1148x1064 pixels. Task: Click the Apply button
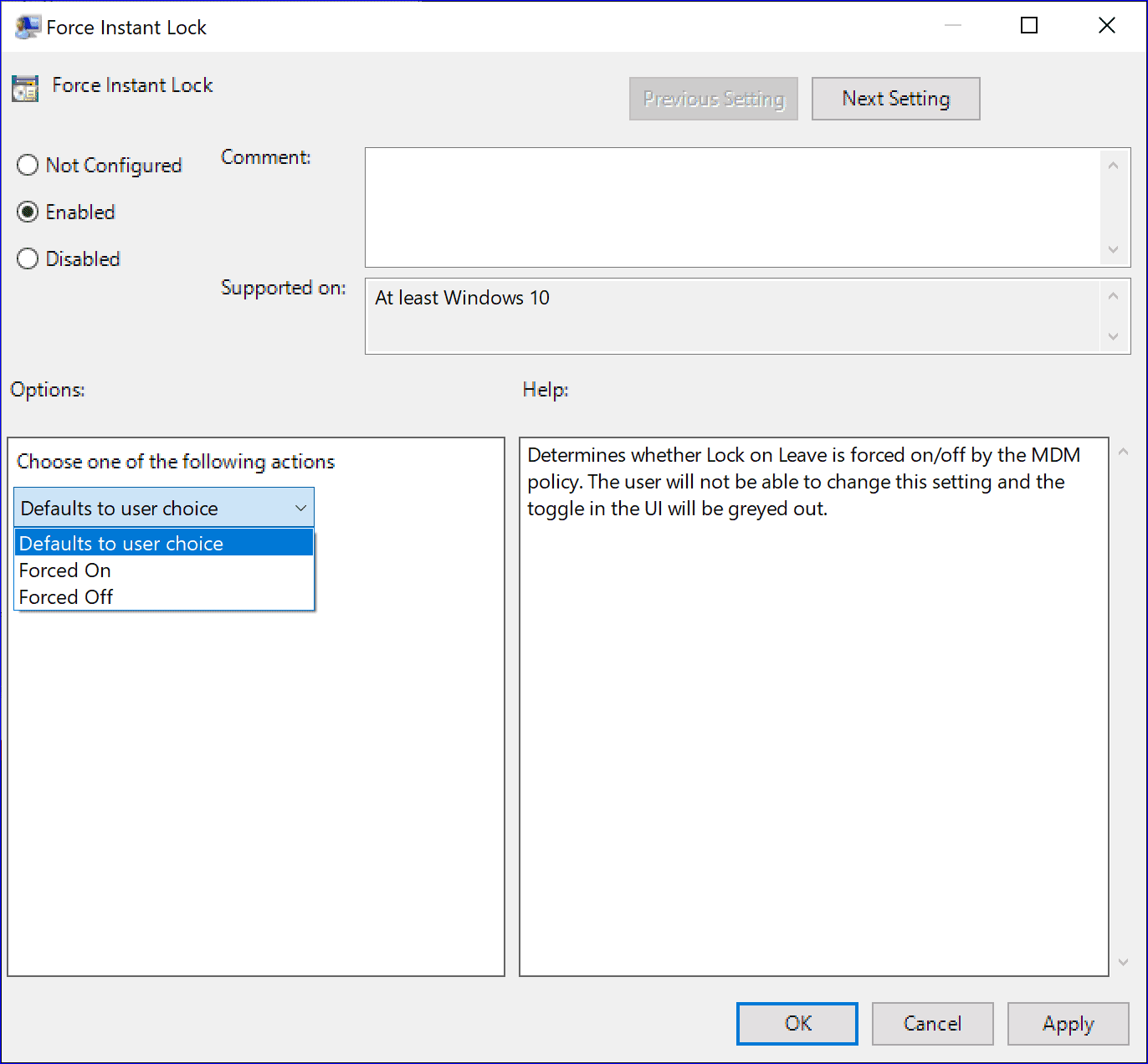point(1069,1023)
